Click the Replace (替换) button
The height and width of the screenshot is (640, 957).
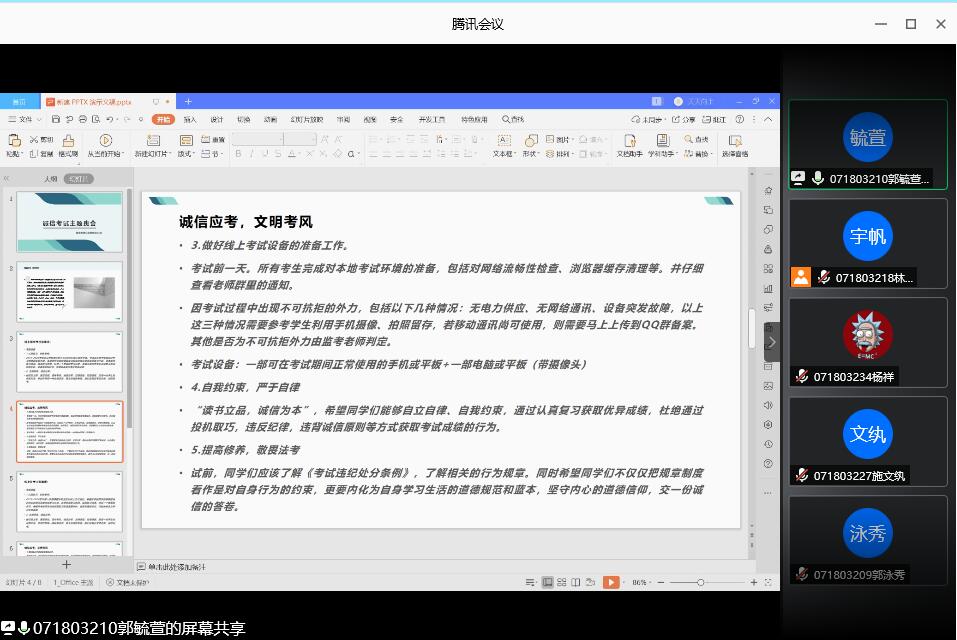(x=696, y=154)
